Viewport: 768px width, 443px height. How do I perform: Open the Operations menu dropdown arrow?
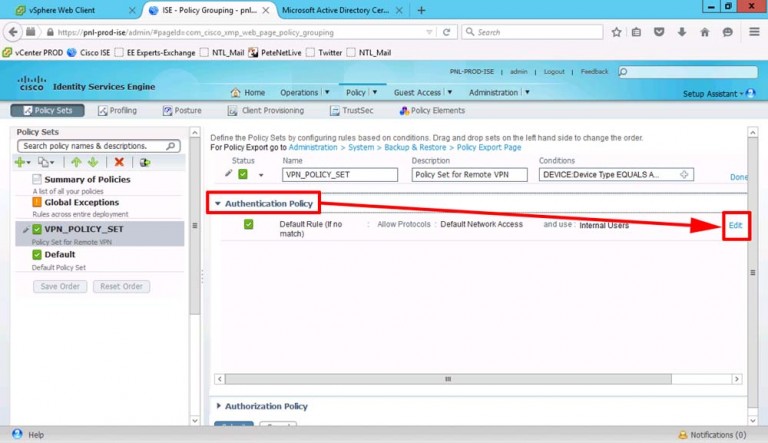(327, 92)
